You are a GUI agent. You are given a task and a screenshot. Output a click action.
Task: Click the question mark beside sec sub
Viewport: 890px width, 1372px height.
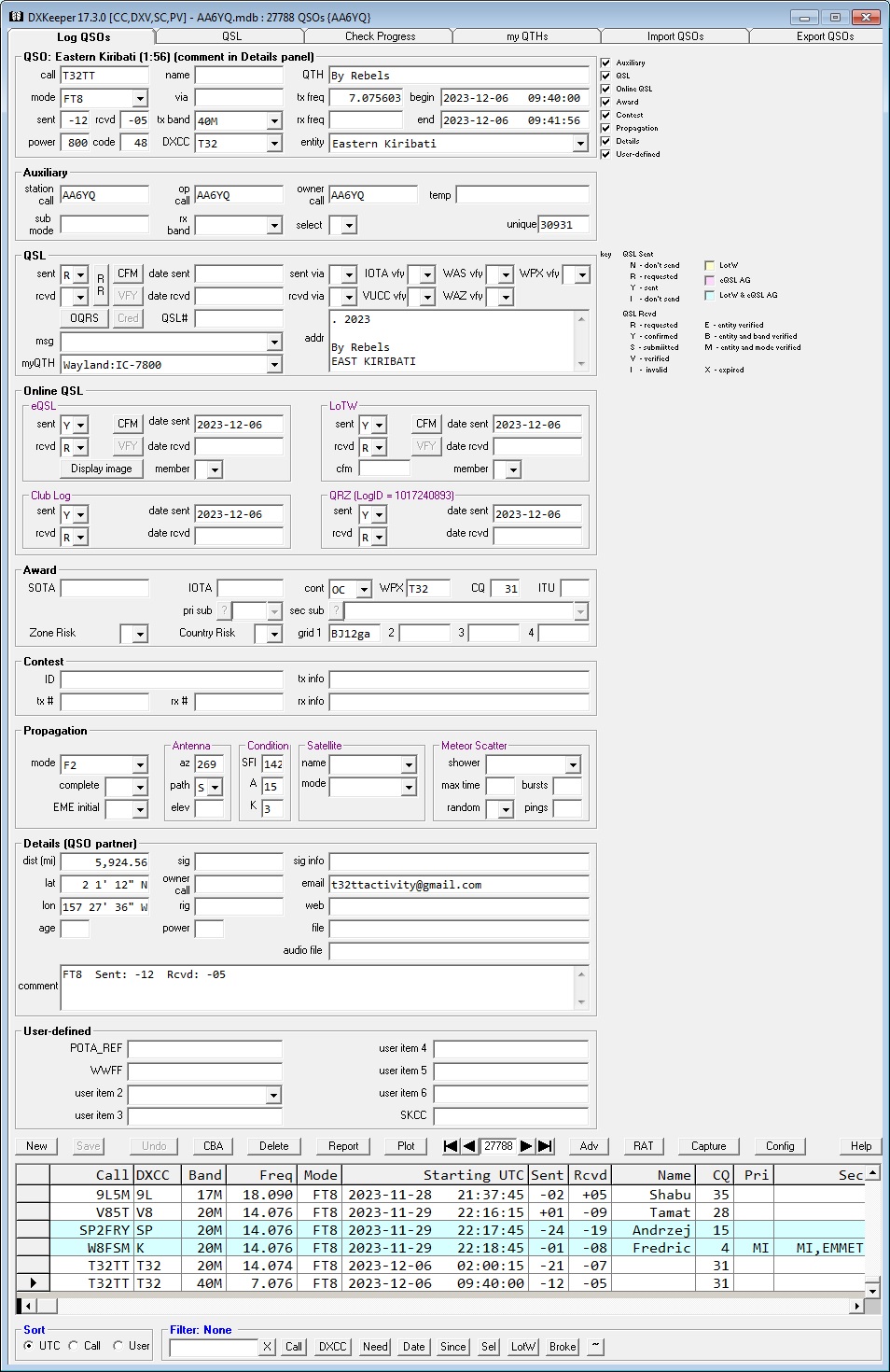(336, 610)
